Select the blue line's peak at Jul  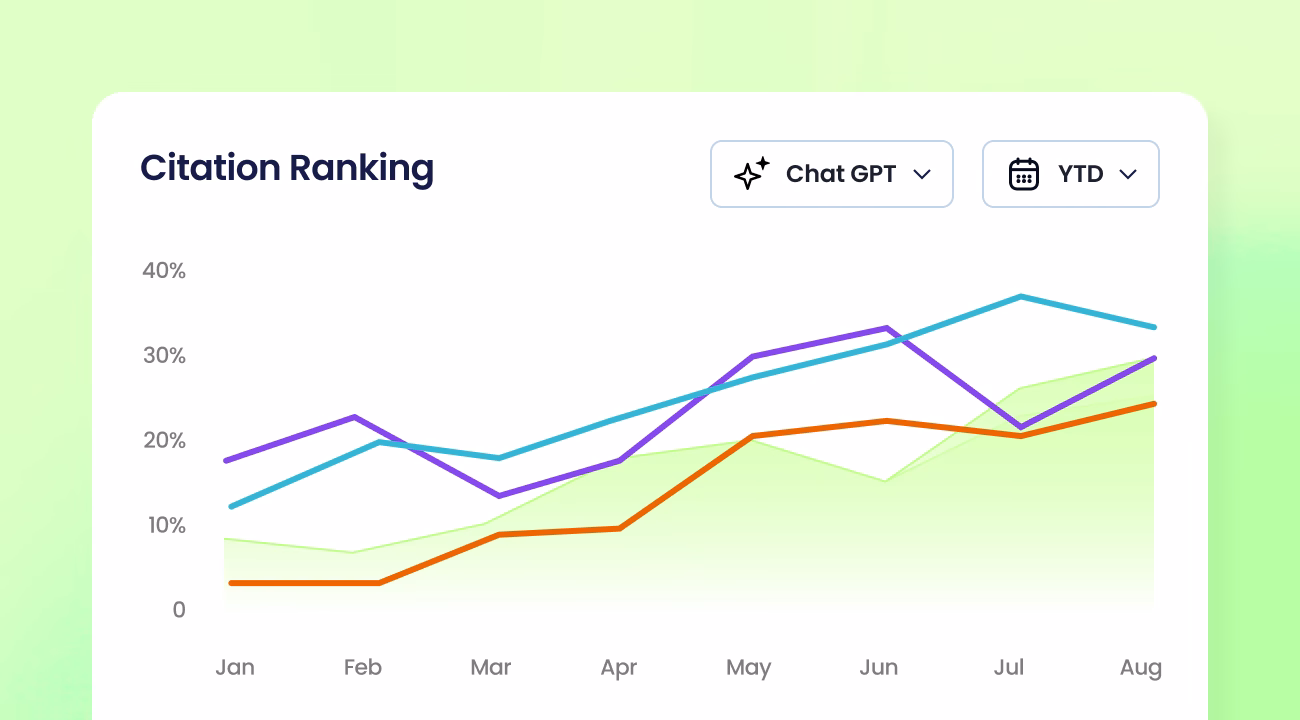[1018, 297]
